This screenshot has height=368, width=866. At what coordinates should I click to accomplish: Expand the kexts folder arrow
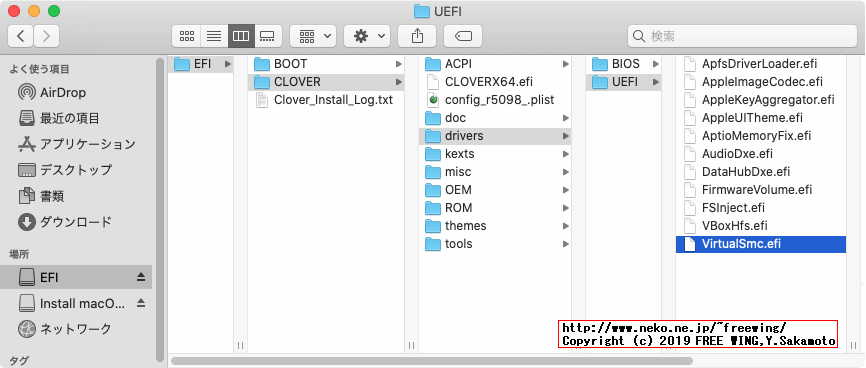pos(566,154)
